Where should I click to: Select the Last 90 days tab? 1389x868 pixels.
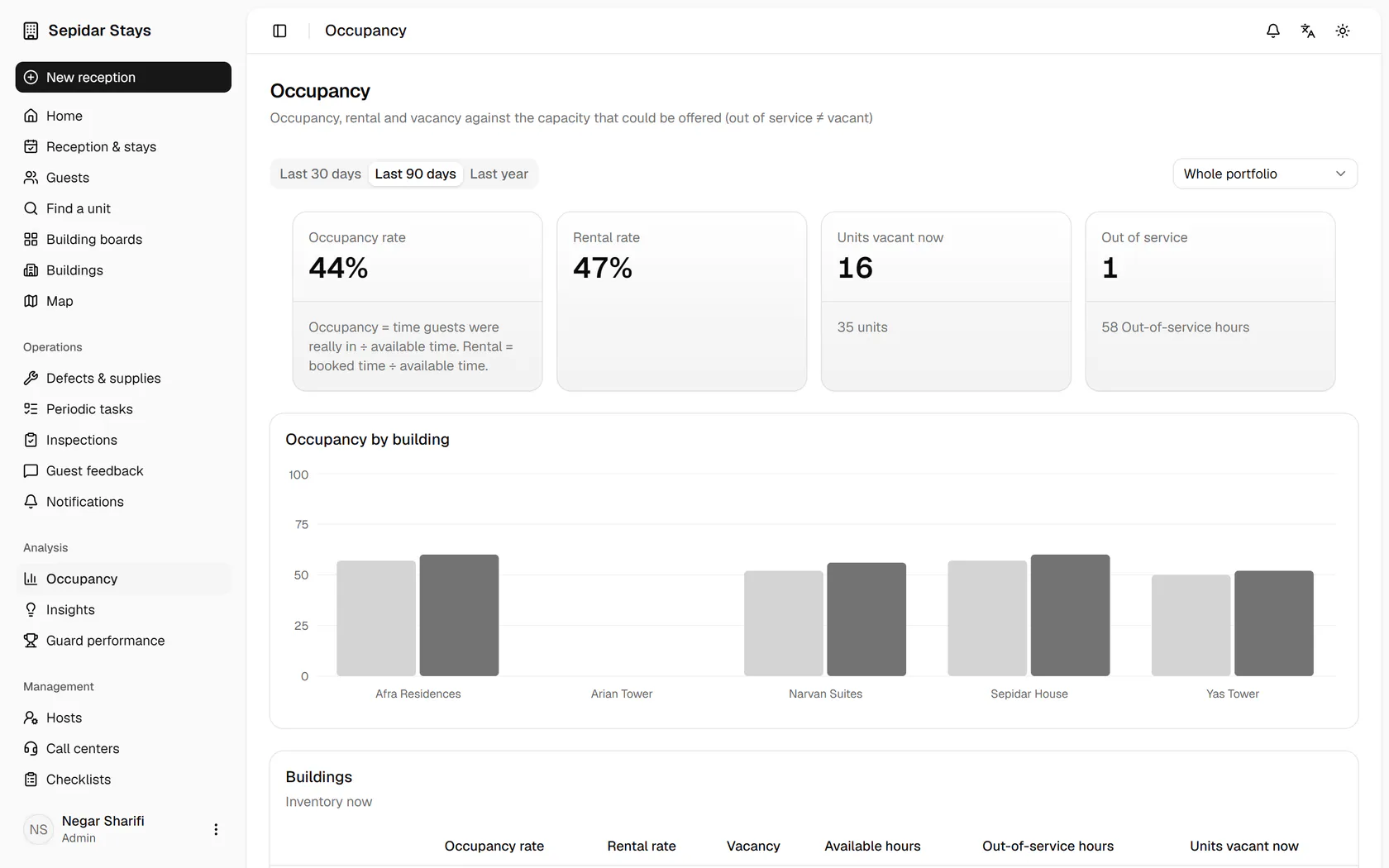[x=415, y=174]
